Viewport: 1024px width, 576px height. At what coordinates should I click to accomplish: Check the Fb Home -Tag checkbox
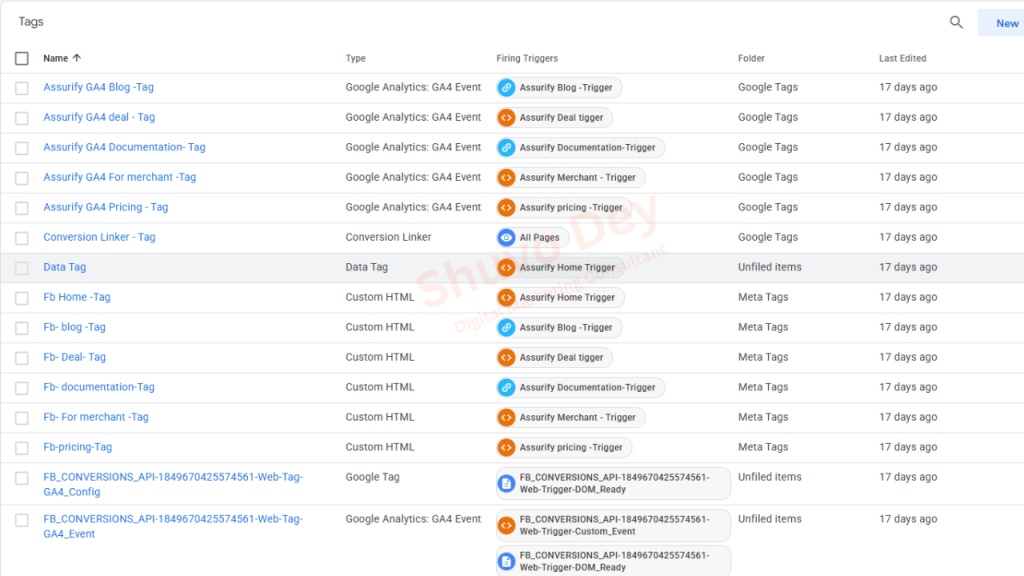point(22,298)
